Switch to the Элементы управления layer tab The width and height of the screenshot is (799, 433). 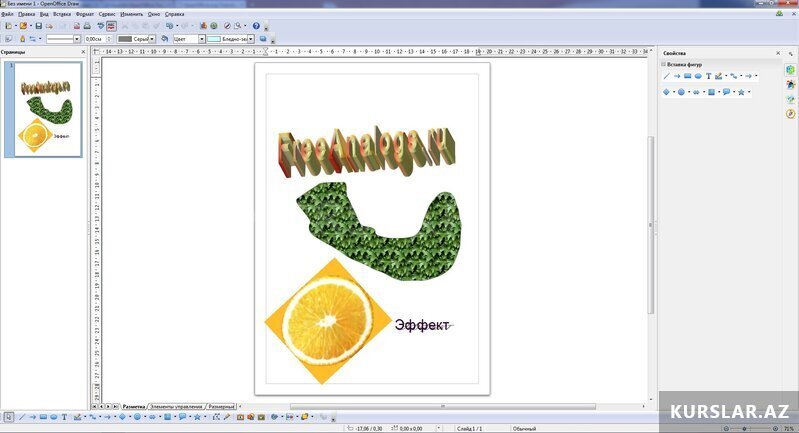pyautogui.click(x=176, y=407)
